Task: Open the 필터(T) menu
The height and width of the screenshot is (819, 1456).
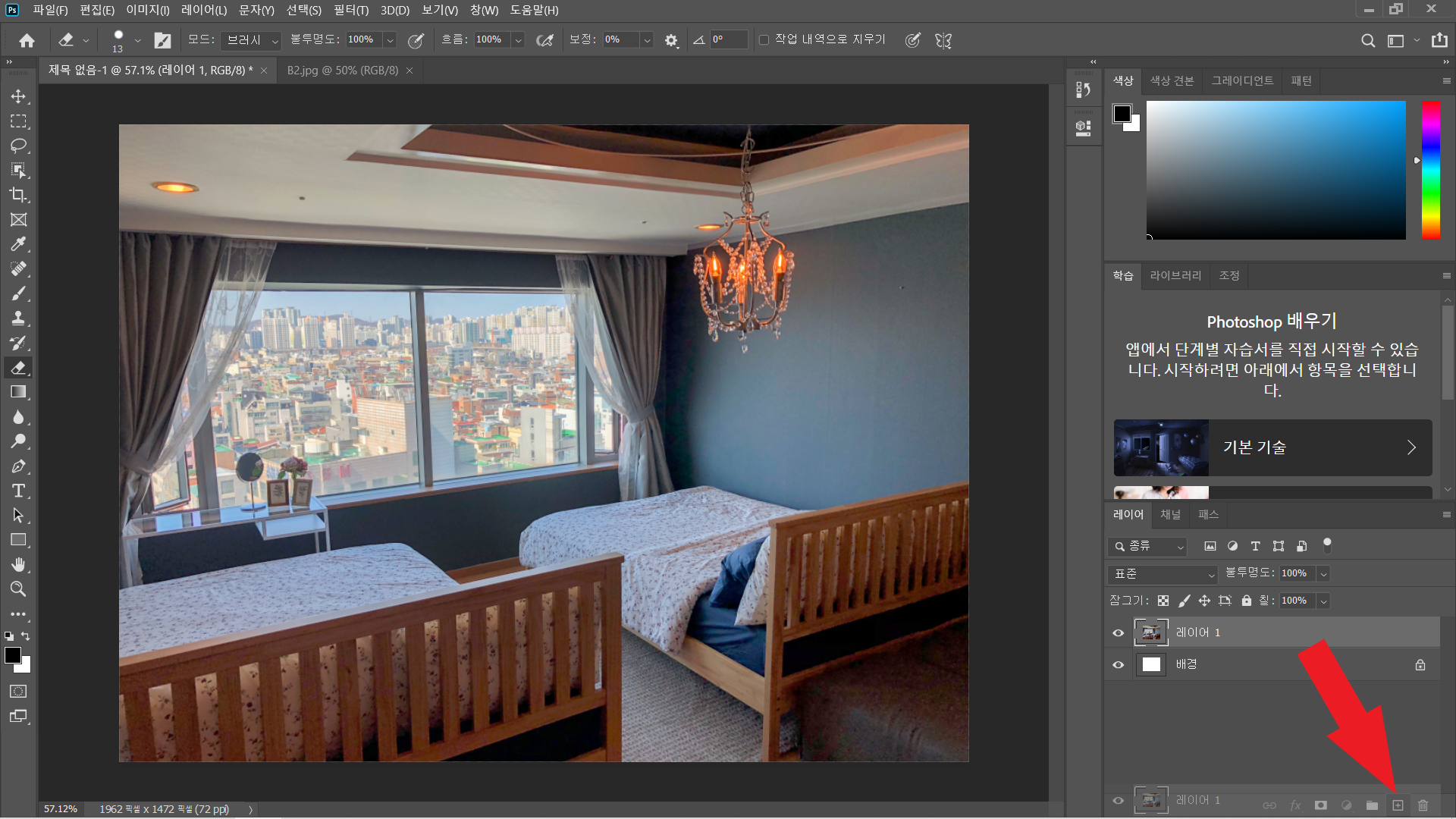Action: pos(350,10)
